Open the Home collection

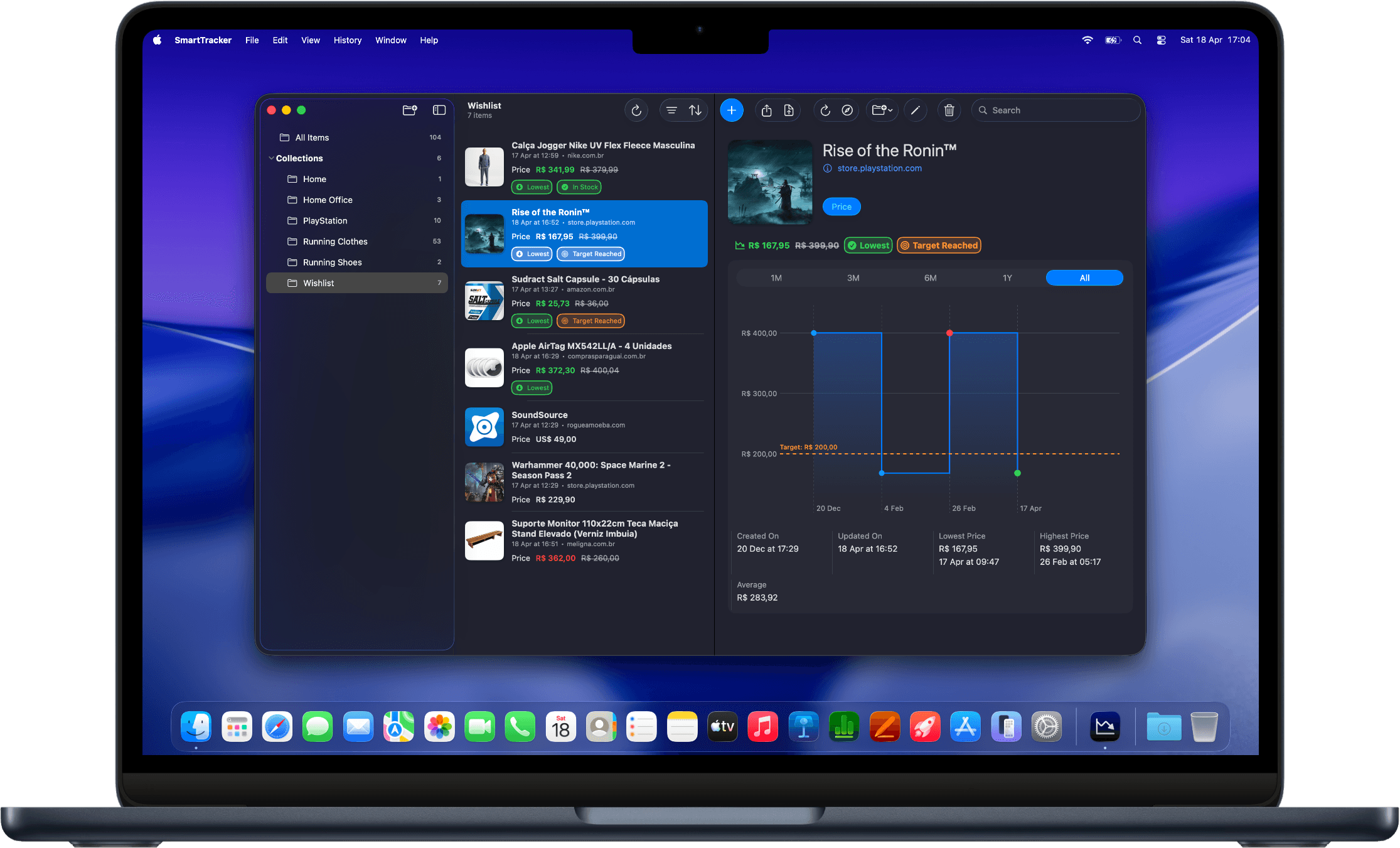357,179
